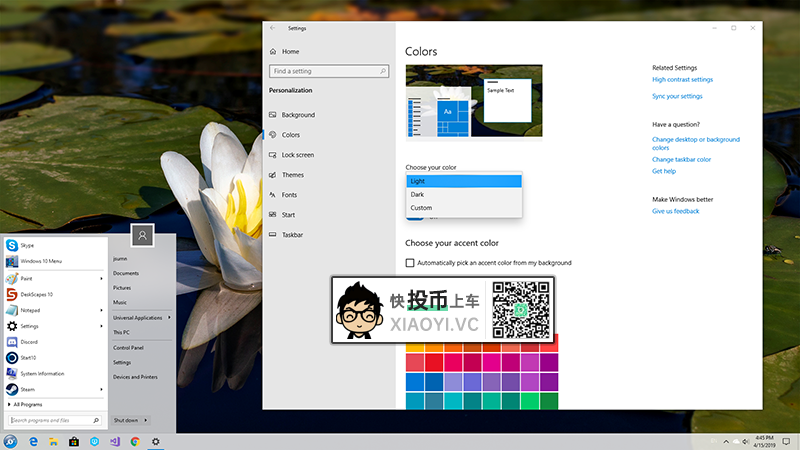Screen dimensions: 800x450
Task: Launch Steam from the Start menu list
Action: click(27, 389)
